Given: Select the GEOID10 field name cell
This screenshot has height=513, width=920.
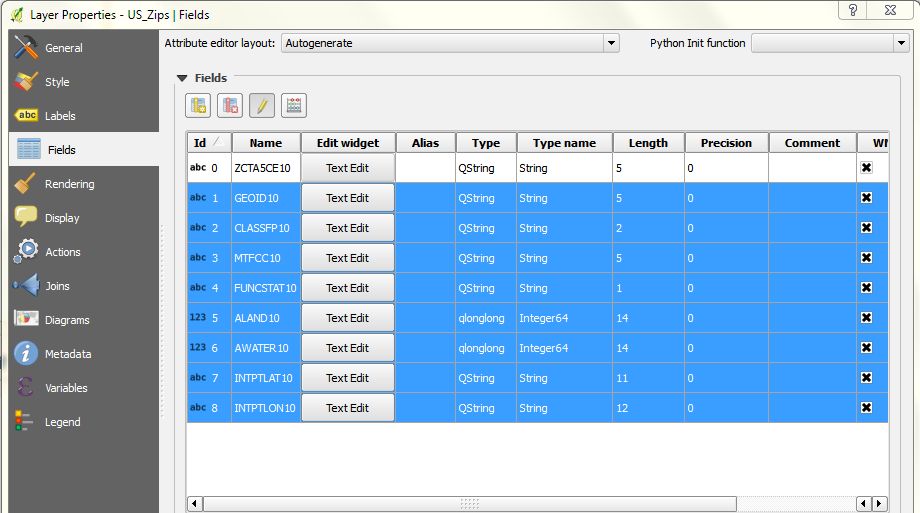Looking at the screenshot, I should 266,198.
